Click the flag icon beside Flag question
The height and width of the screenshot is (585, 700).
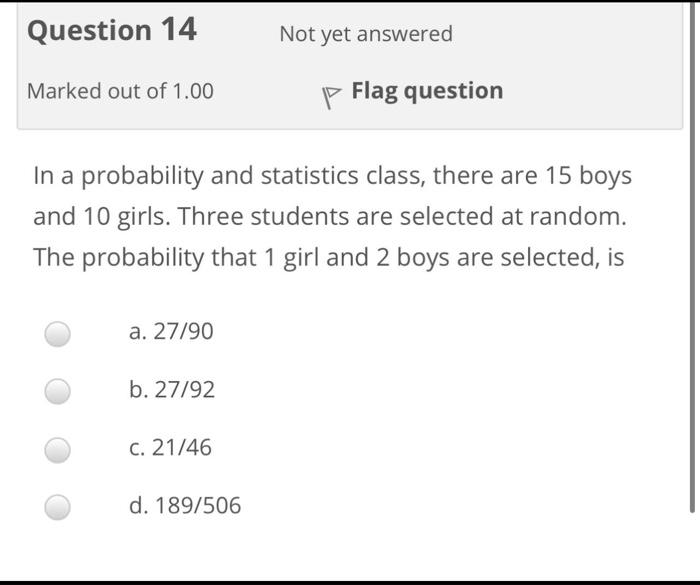point(331,97)
